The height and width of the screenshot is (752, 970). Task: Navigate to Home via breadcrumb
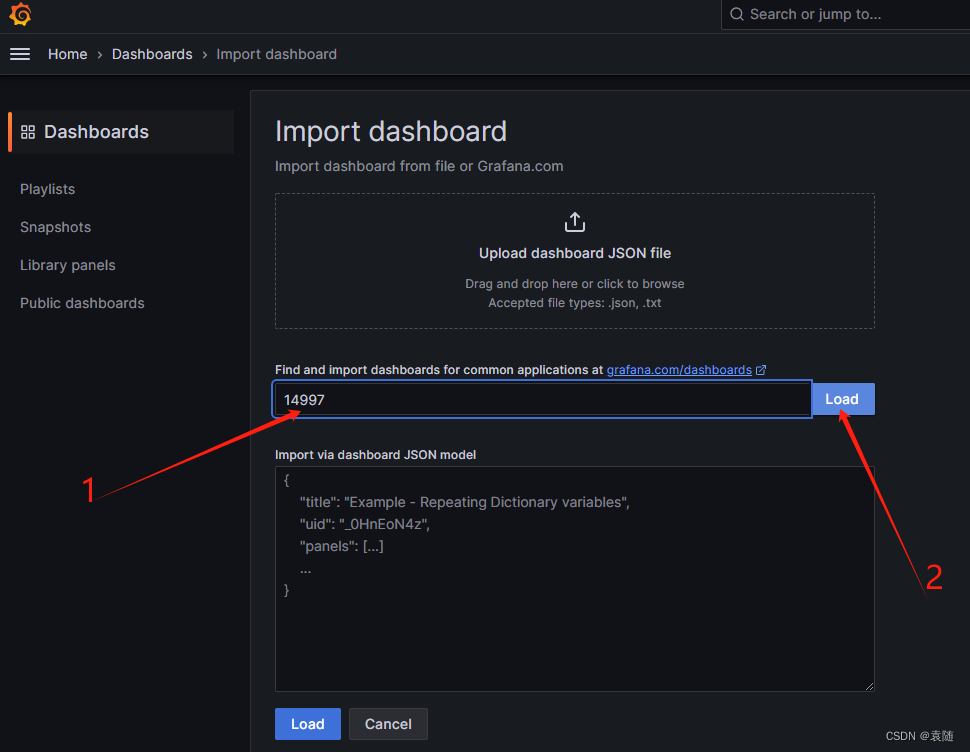click(x=68, y=54)
